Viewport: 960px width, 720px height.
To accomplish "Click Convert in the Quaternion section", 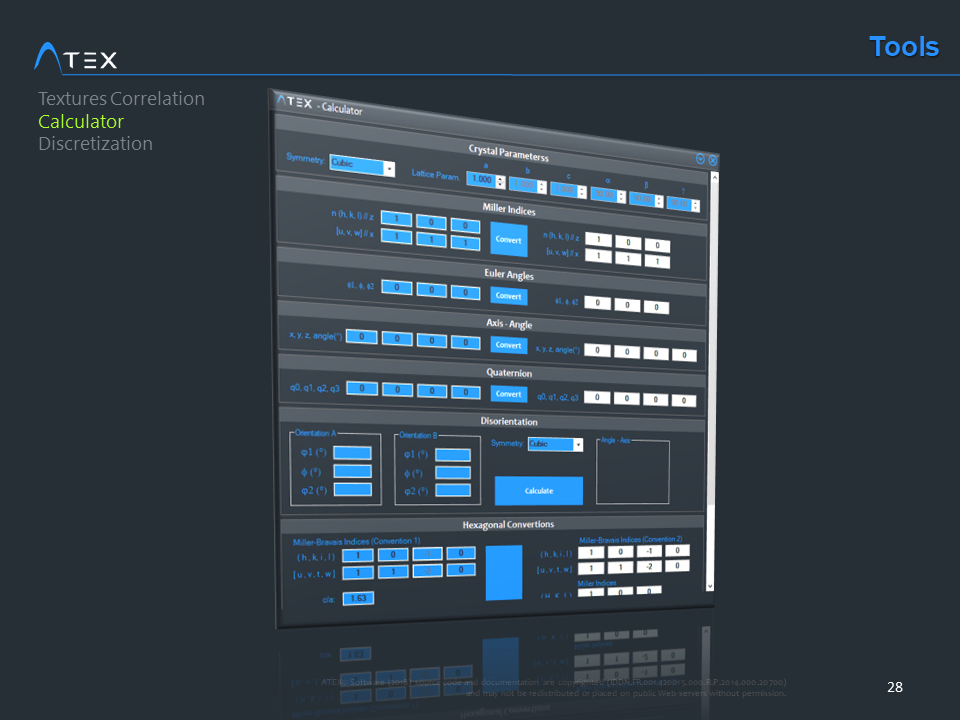I will [x=509, y=394].
